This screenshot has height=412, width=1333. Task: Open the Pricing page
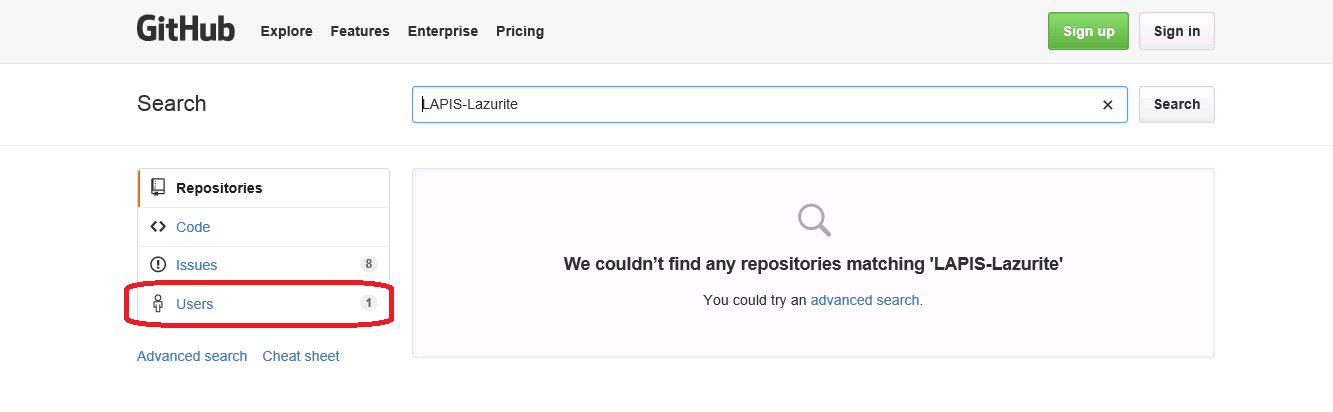(x=520, y=31)
